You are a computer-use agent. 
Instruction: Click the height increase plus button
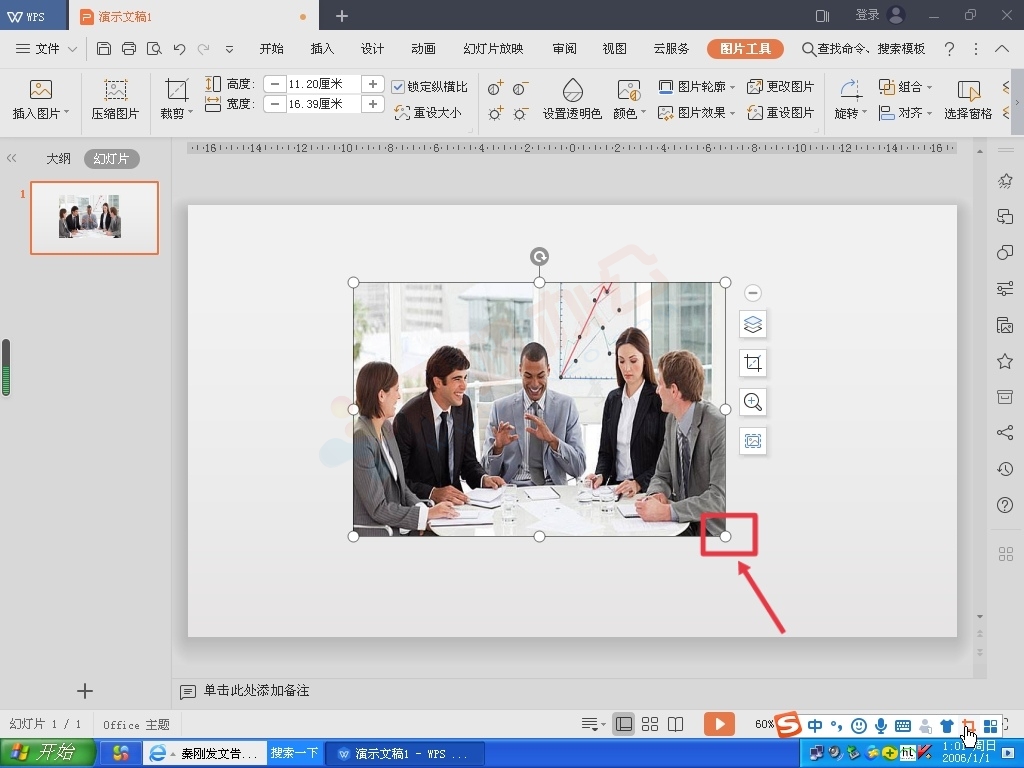pos(372,84)
